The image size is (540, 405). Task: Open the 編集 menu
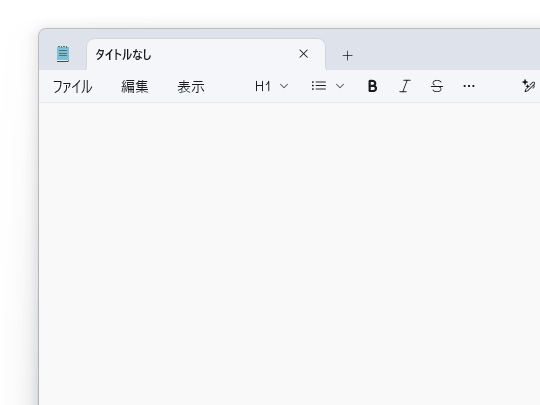click(x=135, y=86)
